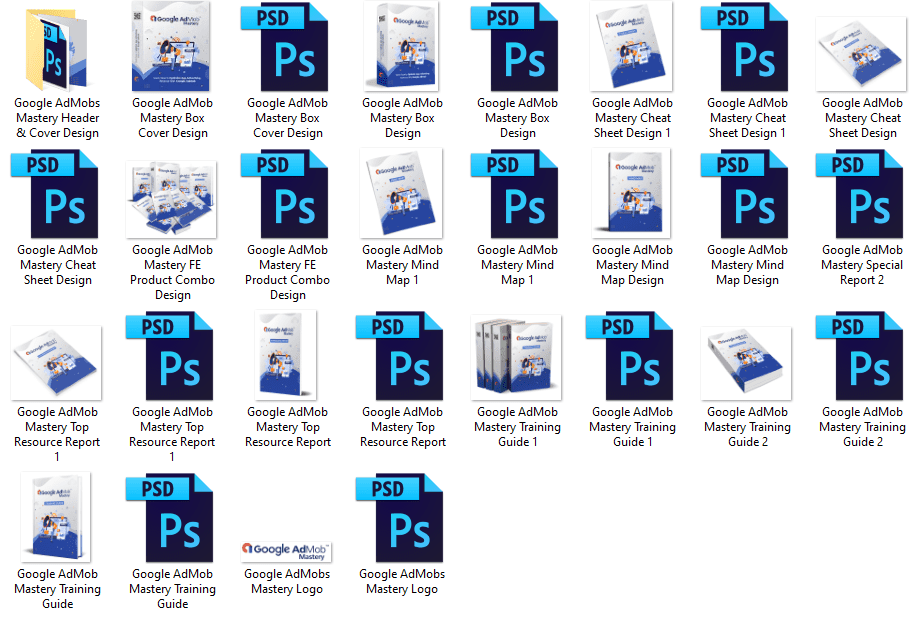The width and height of the screenshot is (915, 634).
Task: Select FE Product Combo Design image thumbnail
Action: pyautogui.click(x=171, y=200)
